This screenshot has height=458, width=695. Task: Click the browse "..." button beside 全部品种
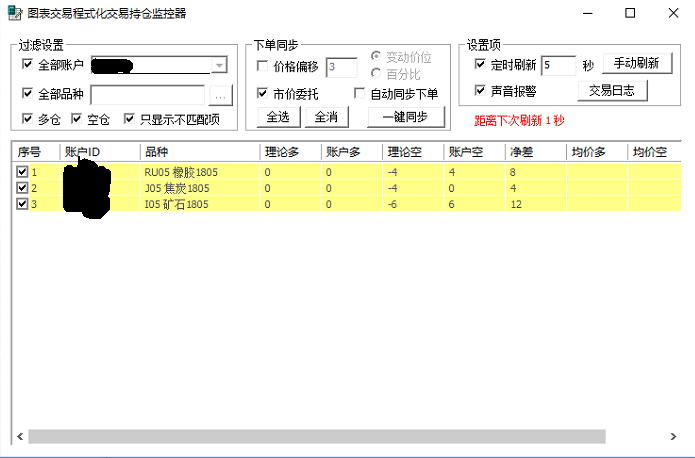220,95
